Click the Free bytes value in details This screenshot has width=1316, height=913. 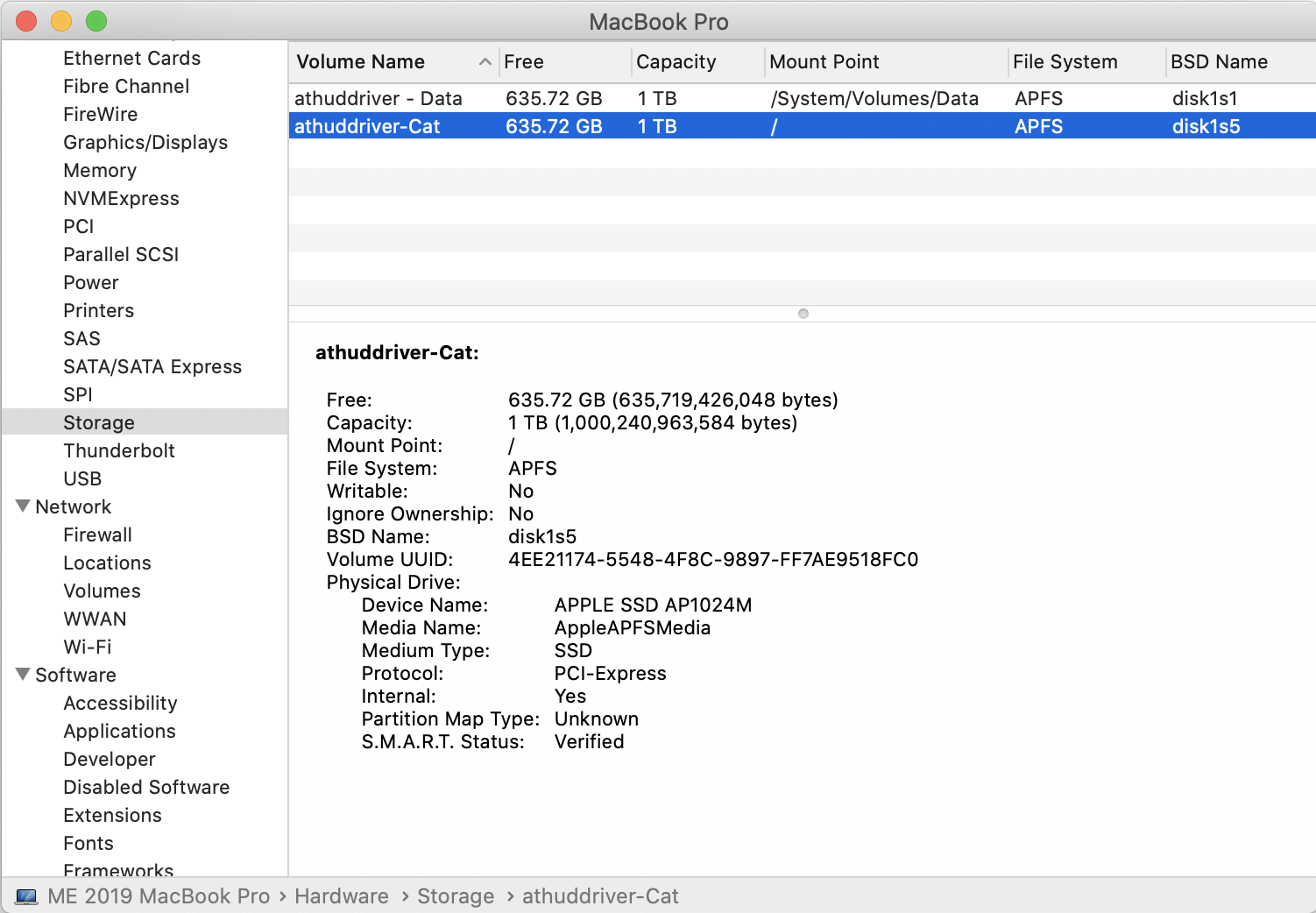pyautogui.click(x=673, y=400)
